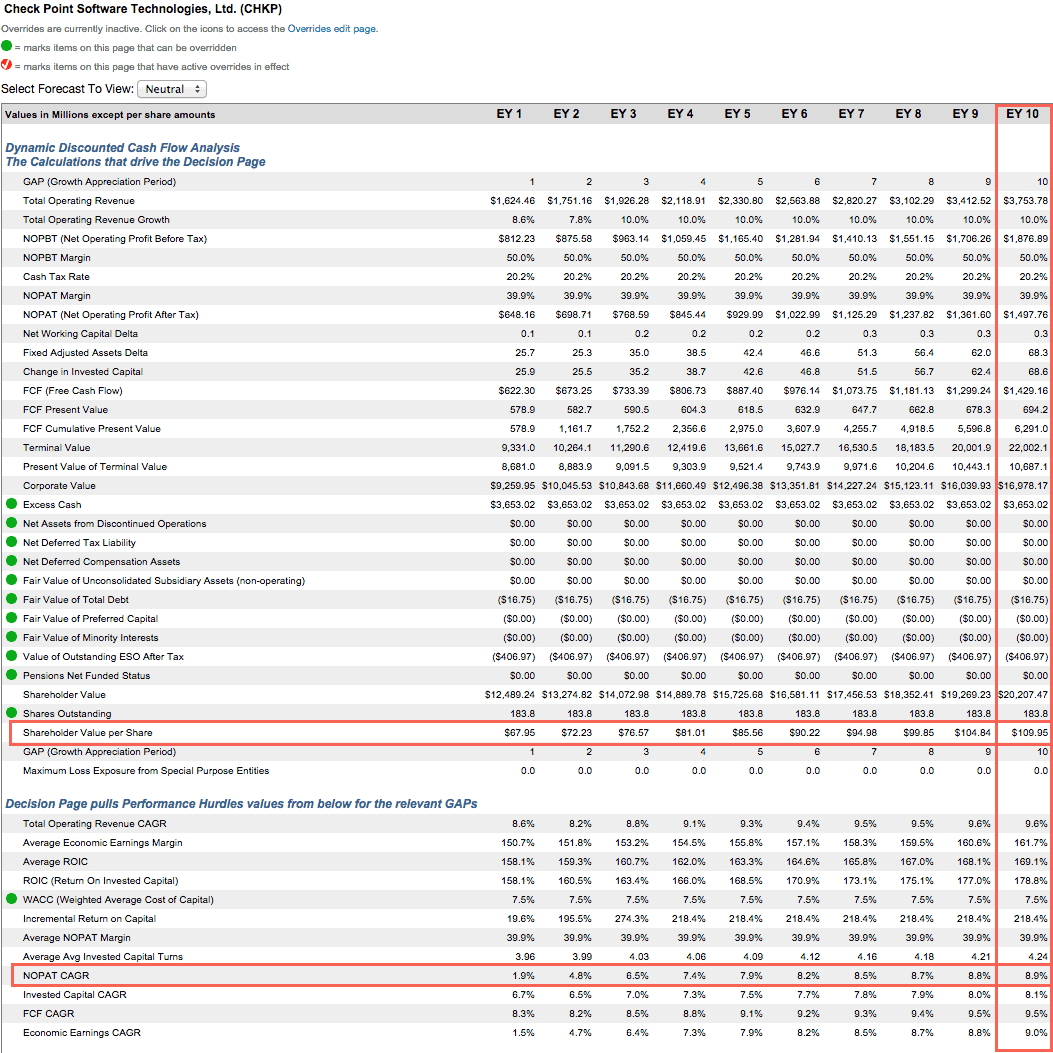Click the FCF (Free Cash Flow) row label

(73, 391)
